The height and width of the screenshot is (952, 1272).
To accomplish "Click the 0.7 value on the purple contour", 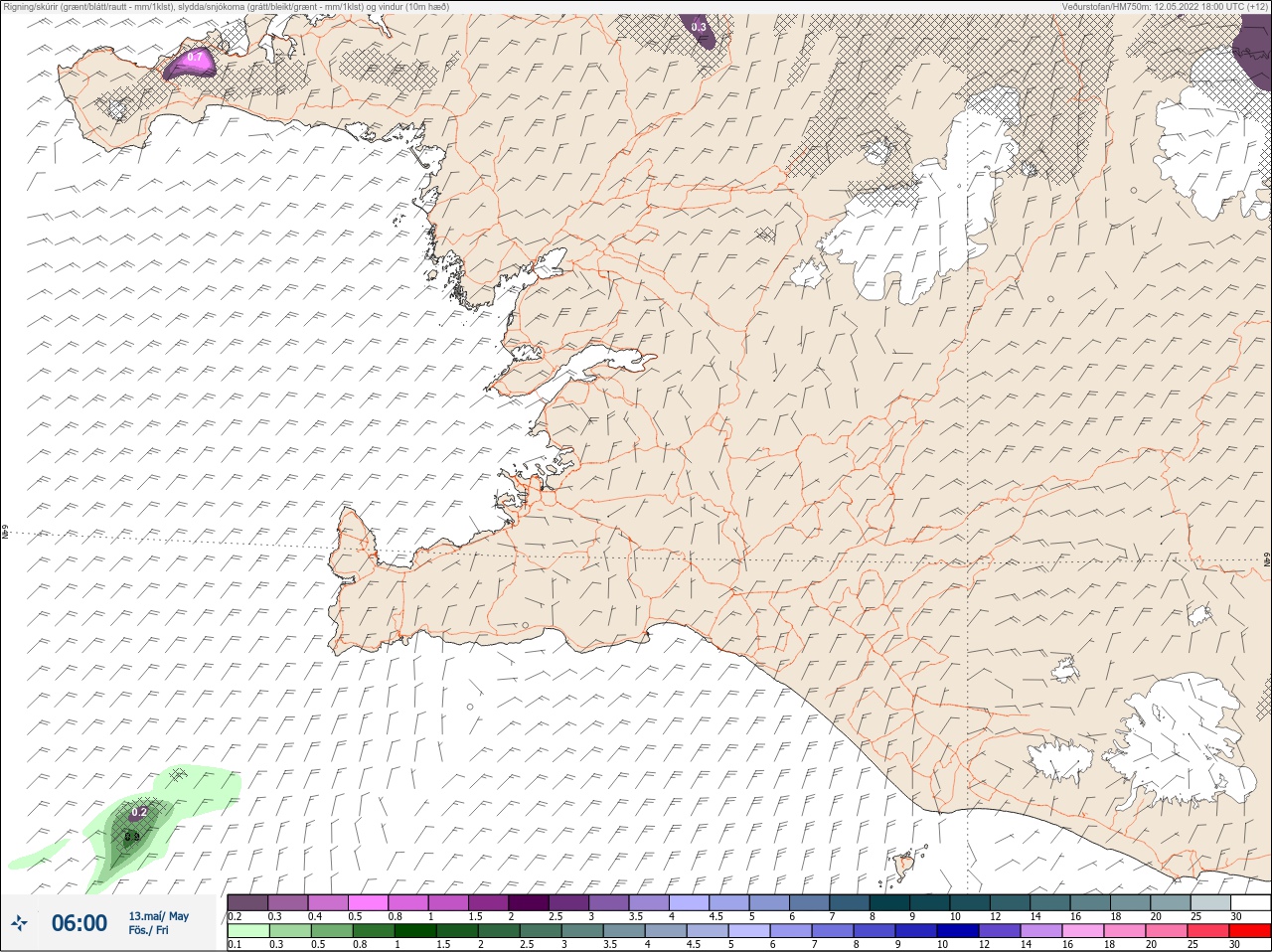I will coord(196,58).
